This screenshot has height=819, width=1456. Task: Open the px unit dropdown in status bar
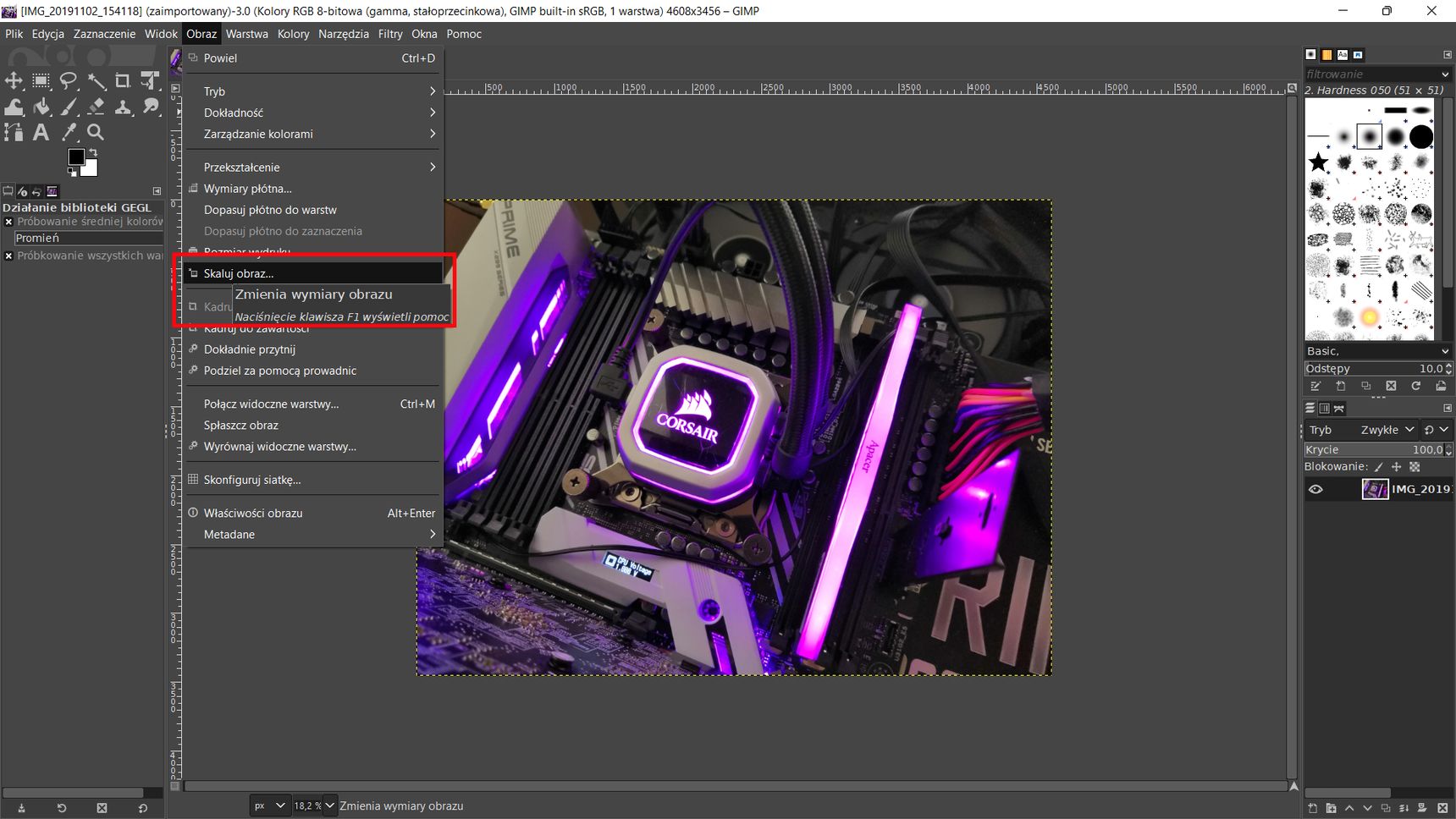tap(270, 805)
